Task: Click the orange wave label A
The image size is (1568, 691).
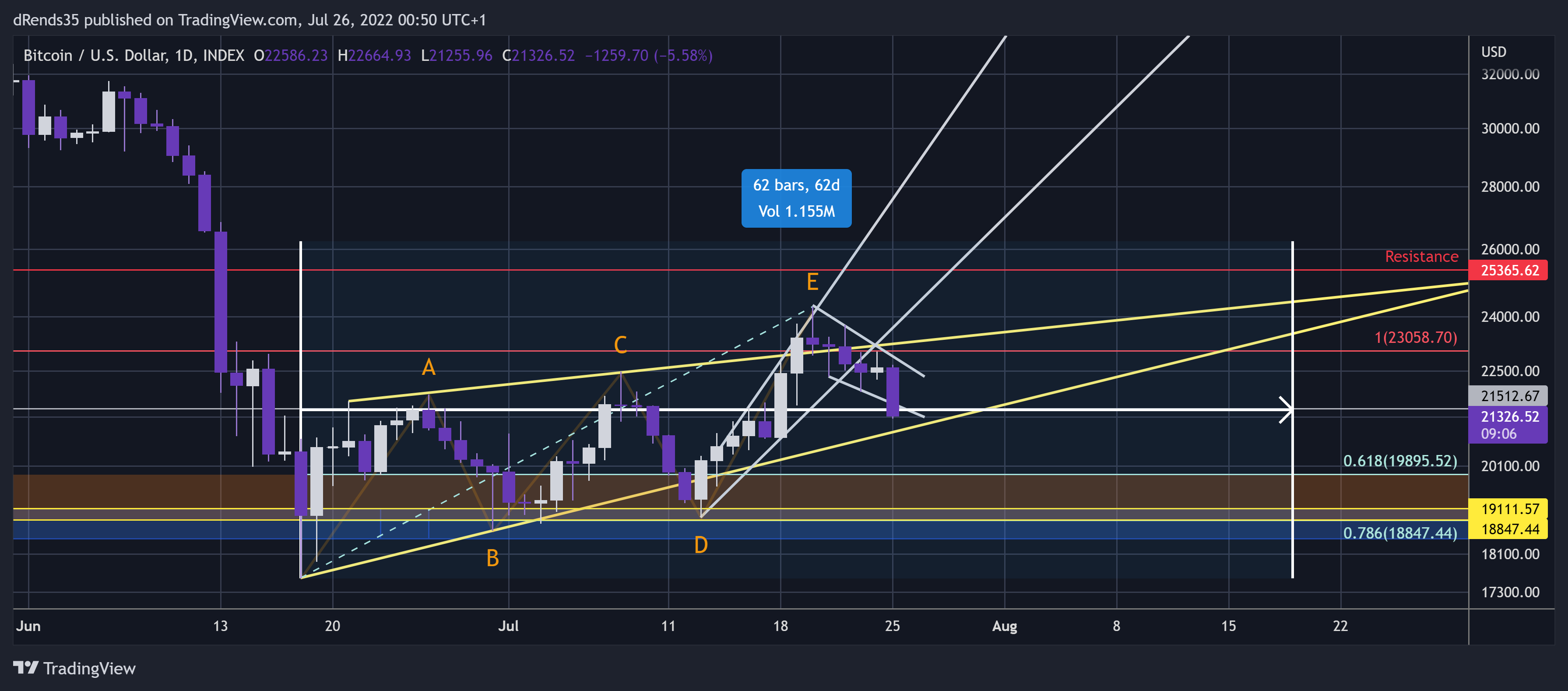Action: (429, 367)
